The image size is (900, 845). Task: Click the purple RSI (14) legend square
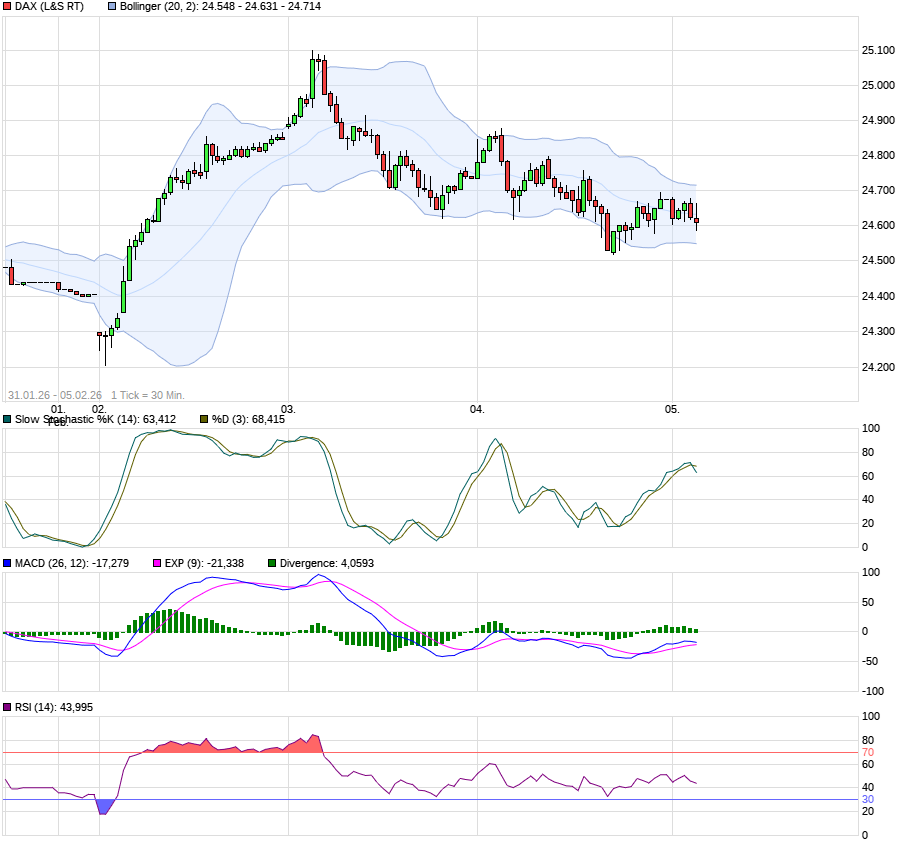(7, 706)
